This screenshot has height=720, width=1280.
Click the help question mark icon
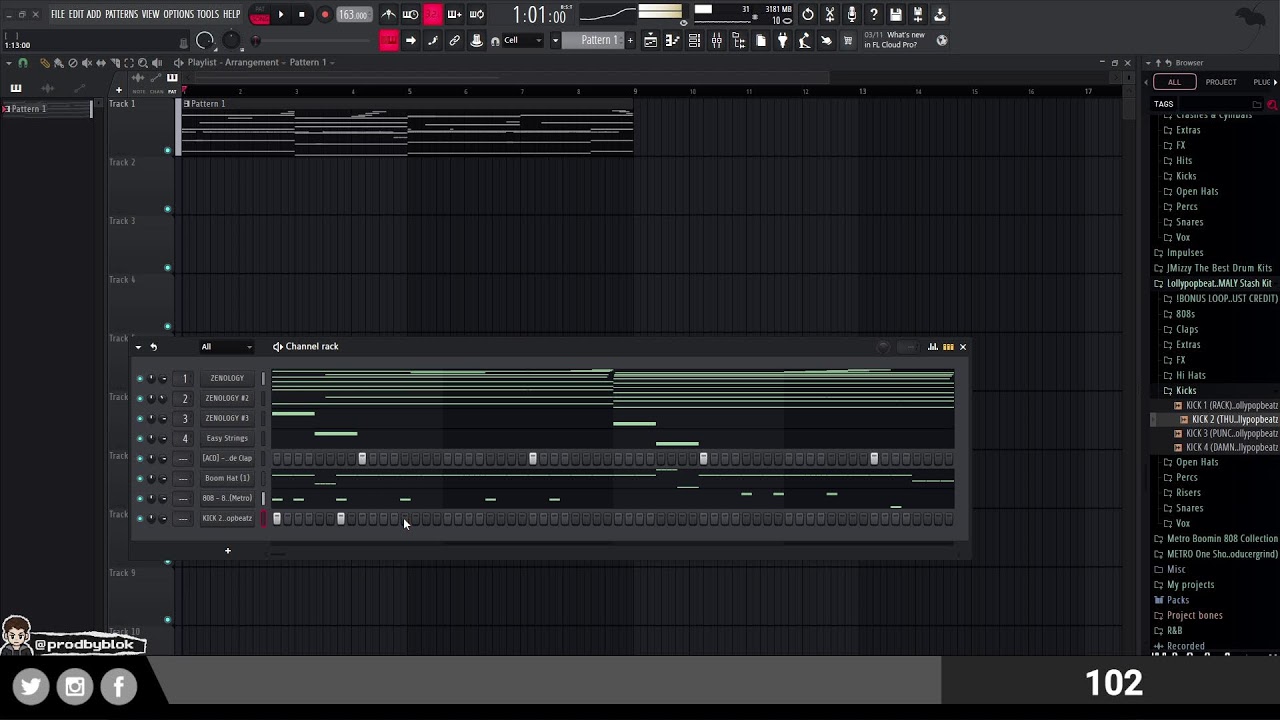(874, 14)
